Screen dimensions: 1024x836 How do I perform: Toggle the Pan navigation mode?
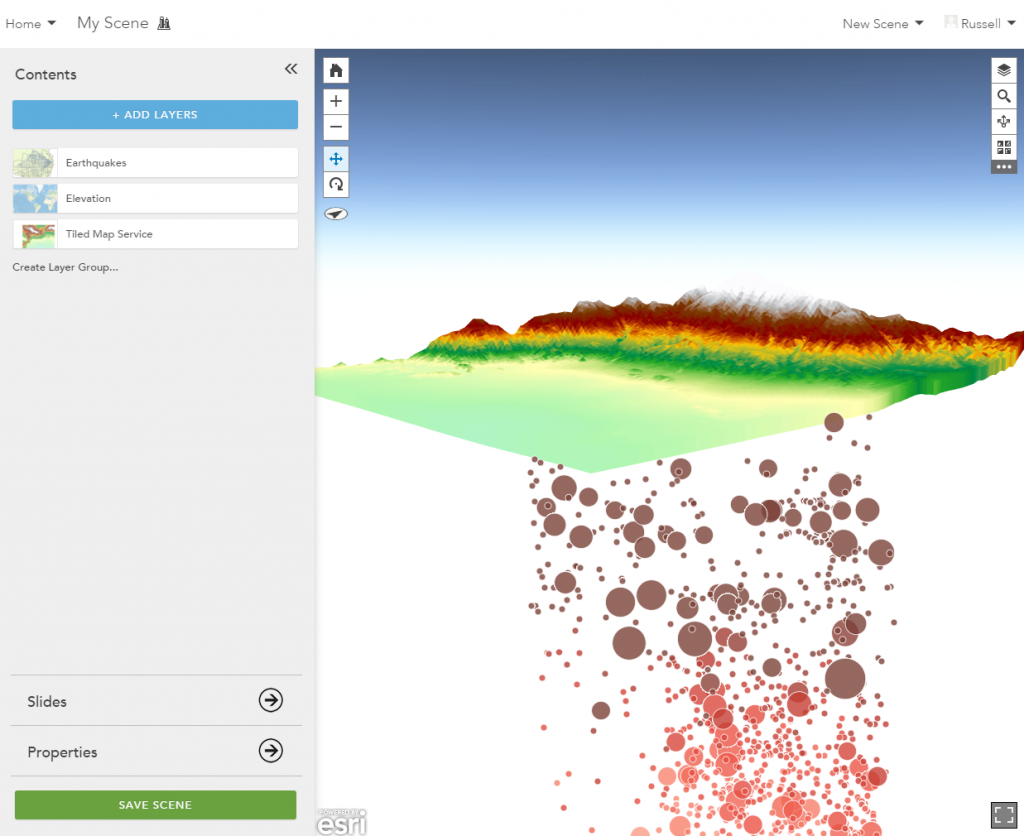[x=336, y=159]
